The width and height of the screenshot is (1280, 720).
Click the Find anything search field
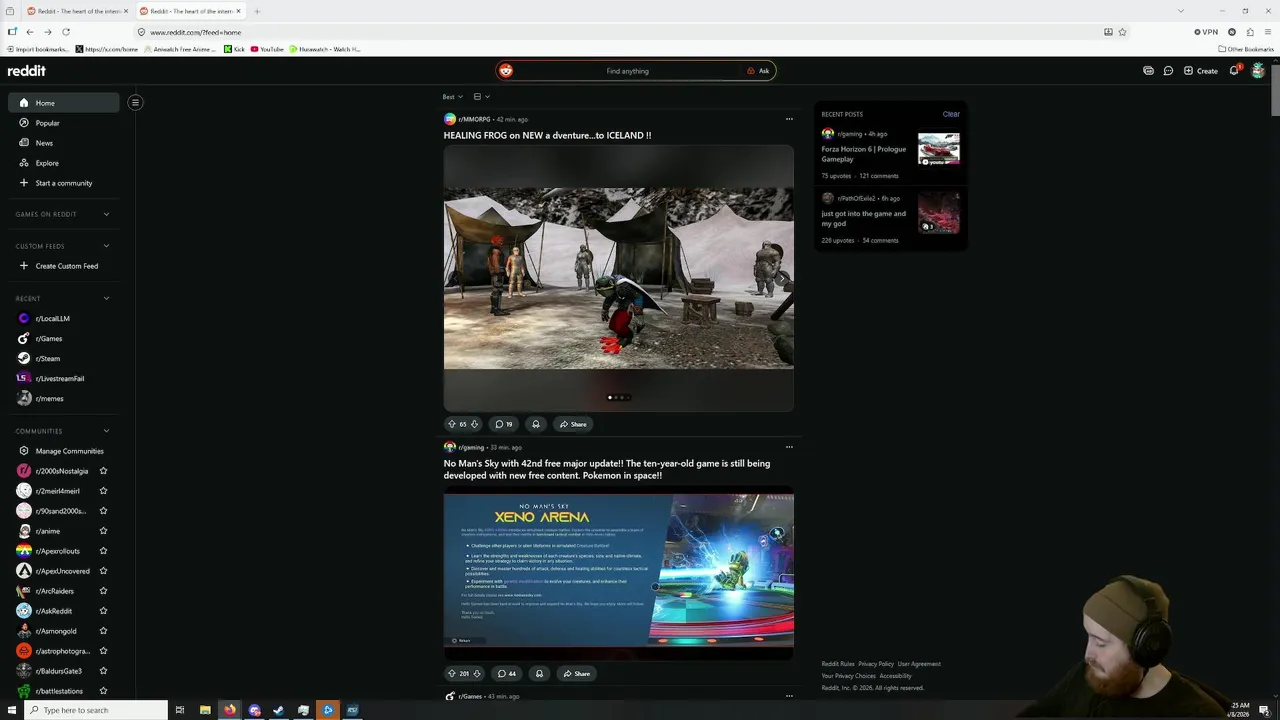(x=627, y=71)
